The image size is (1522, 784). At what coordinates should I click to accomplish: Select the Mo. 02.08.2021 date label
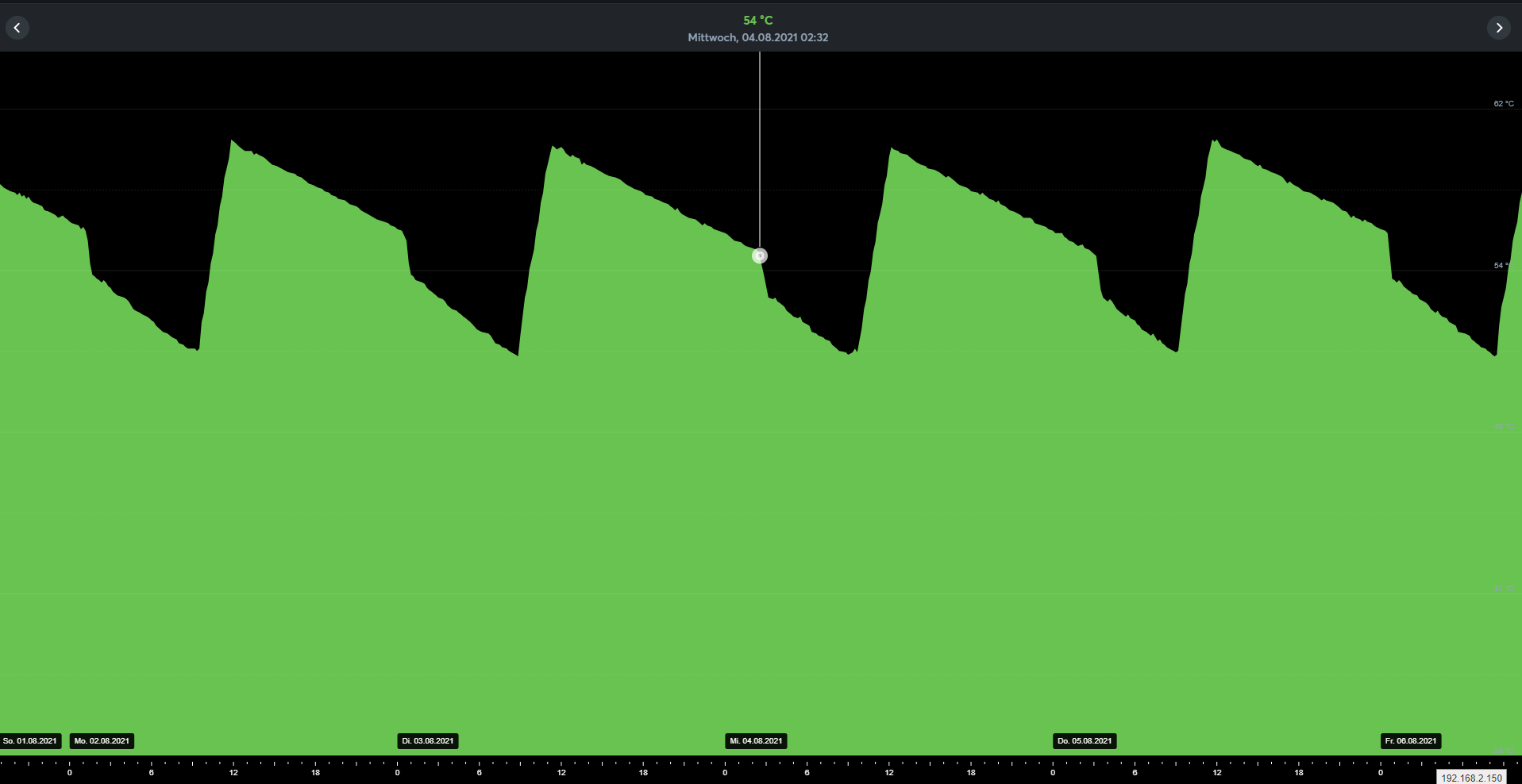(x=102, y=741)
